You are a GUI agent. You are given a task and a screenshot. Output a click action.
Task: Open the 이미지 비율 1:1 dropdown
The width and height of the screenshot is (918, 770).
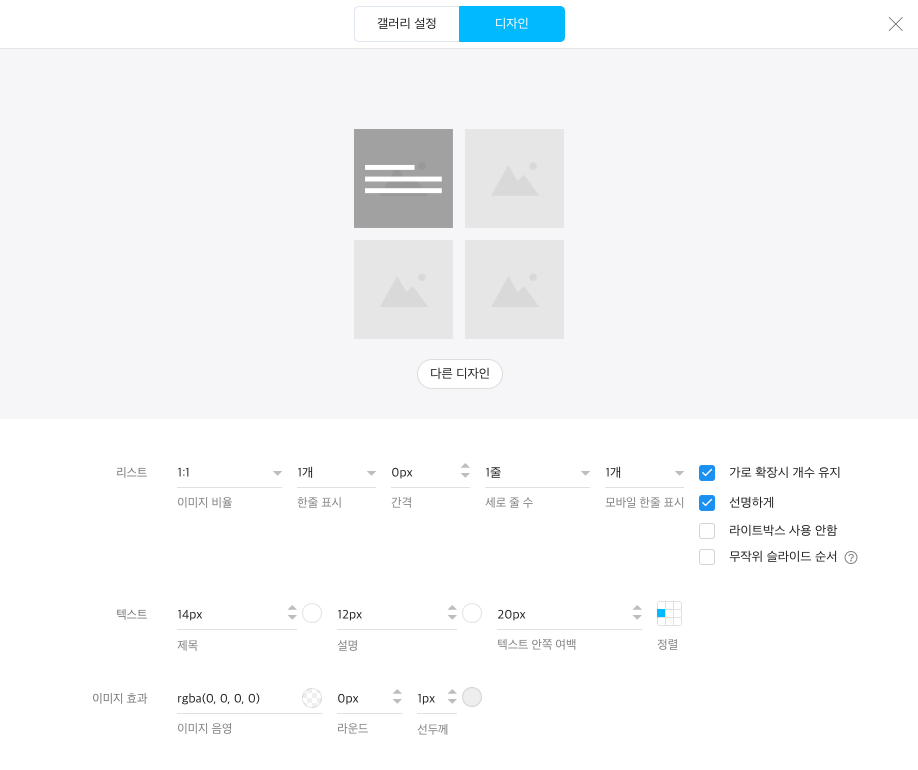230,473
